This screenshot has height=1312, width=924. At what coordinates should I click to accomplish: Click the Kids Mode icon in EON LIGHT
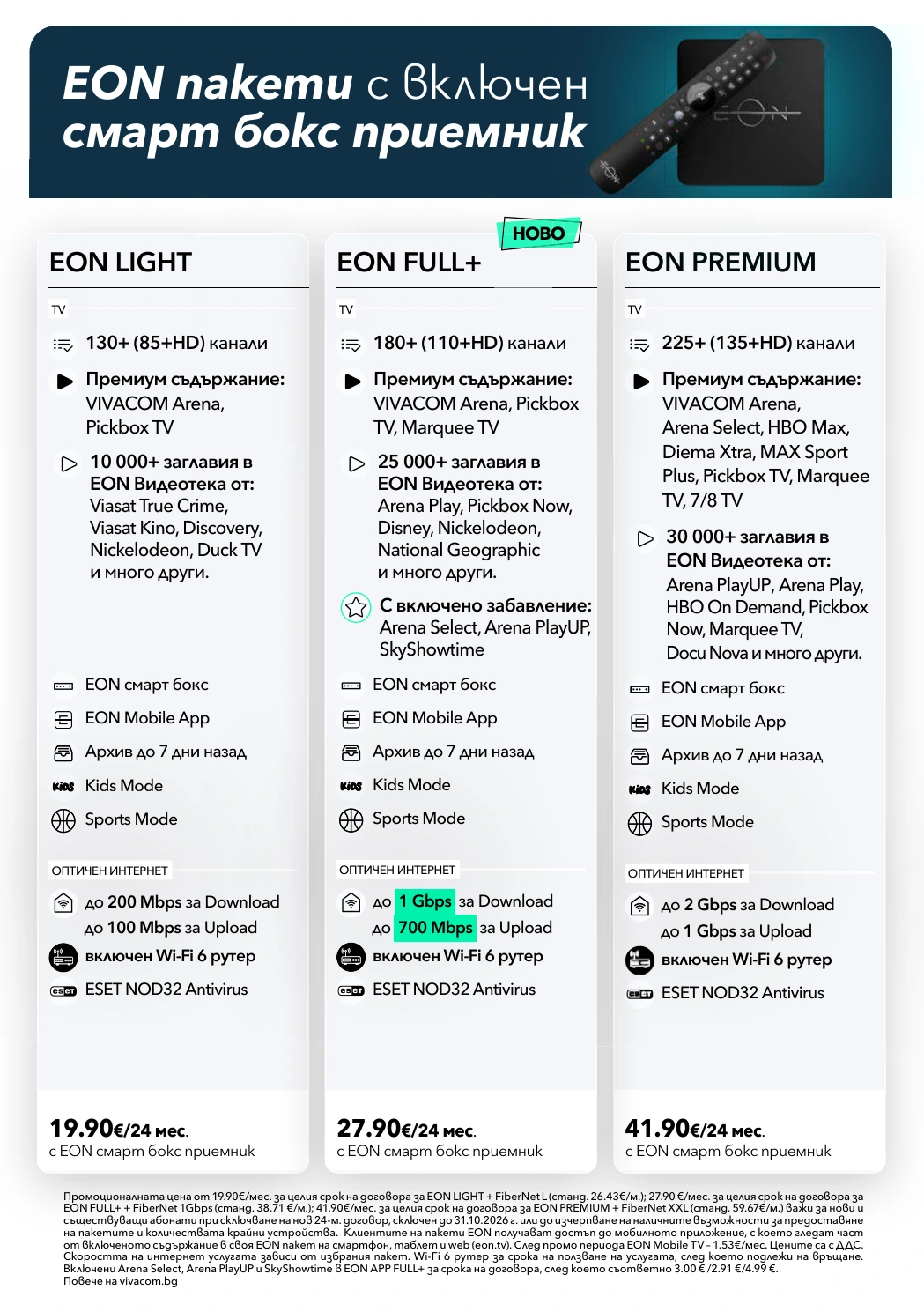click(63, 786)
